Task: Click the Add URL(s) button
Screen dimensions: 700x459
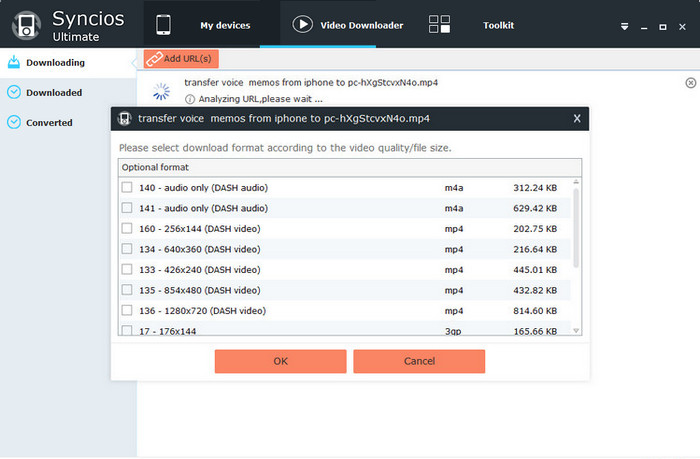Action: [181, 58]
